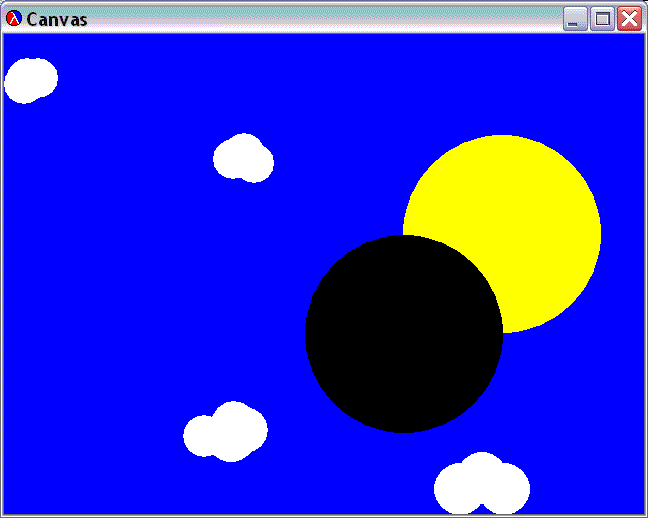Pick the cloud below-left of the black circle
Screen dimensions: 648x518
tap(226, 432)
